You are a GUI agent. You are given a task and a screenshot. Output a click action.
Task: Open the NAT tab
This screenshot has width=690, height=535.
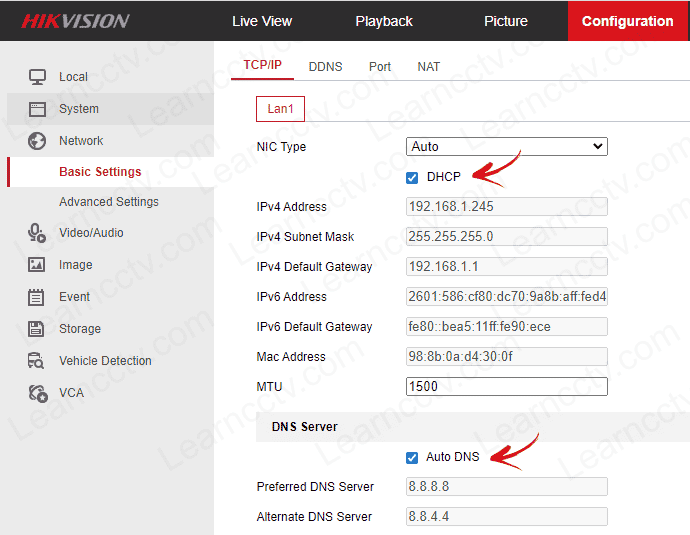pos(428,67)
